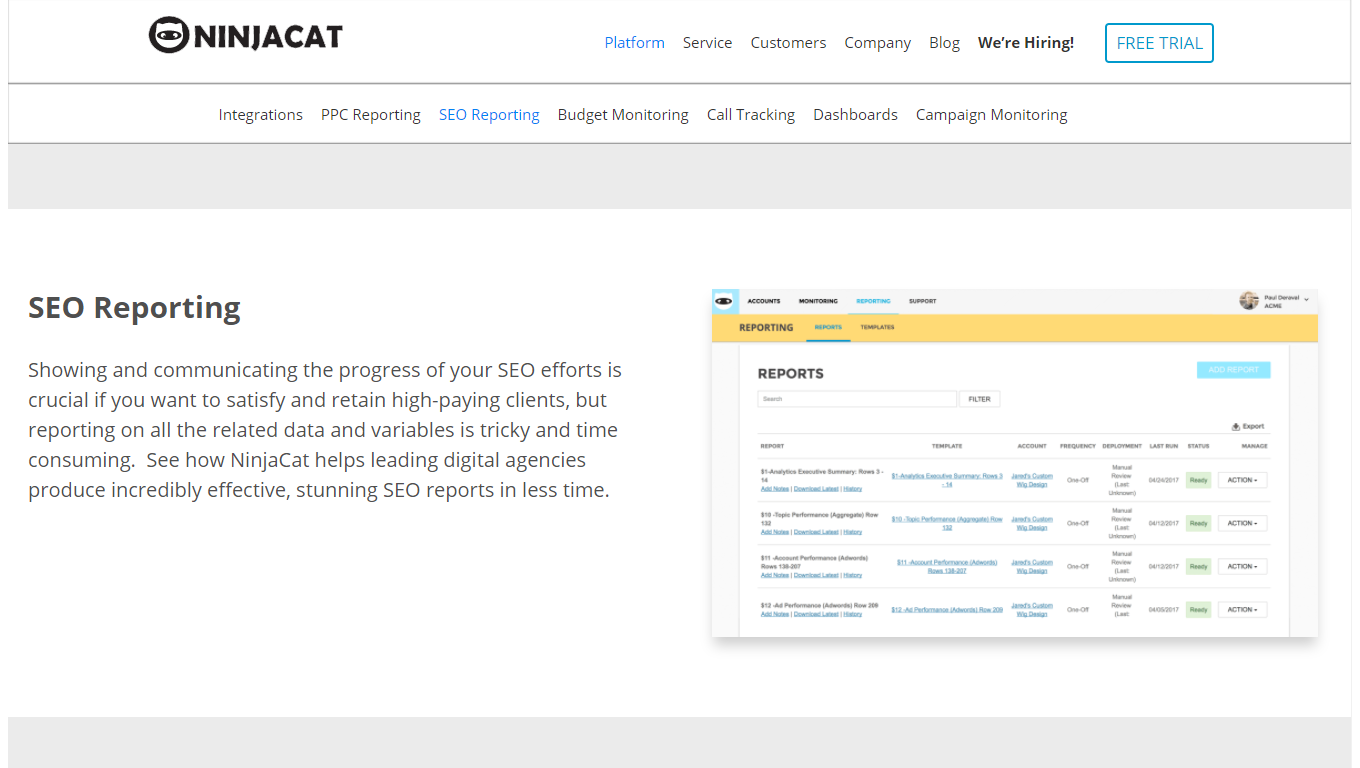Expand the Paul Deraval user chevron

[1306, 299]
